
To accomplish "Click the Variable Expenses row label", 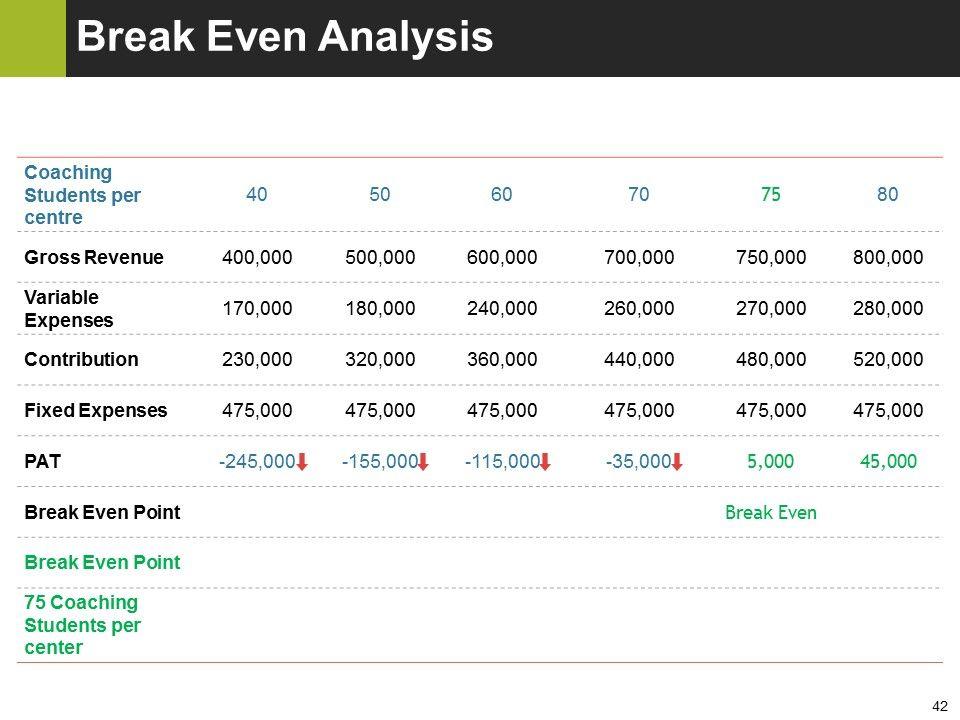I will 69,309.
